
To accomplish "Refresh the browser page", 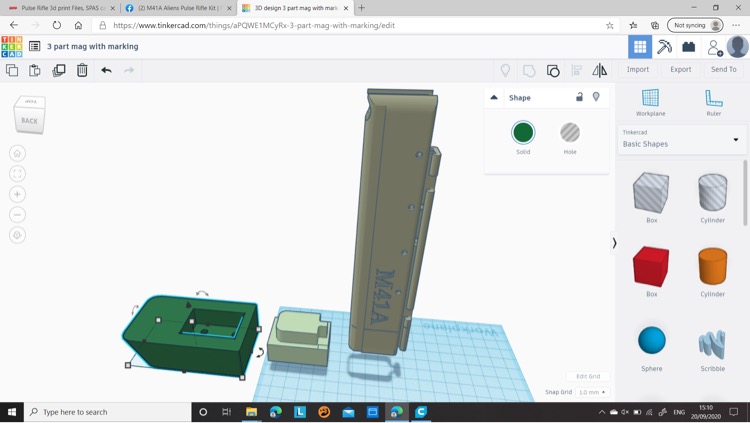I will tap(56, 25).
